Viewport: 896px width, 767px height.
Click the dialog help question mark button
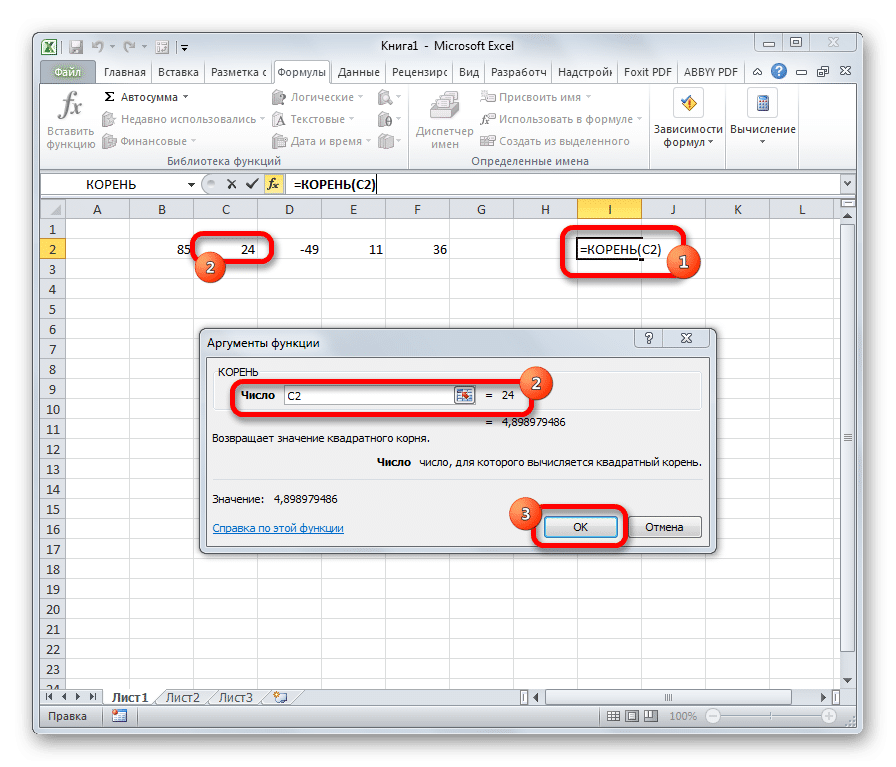tap(649, 338)
